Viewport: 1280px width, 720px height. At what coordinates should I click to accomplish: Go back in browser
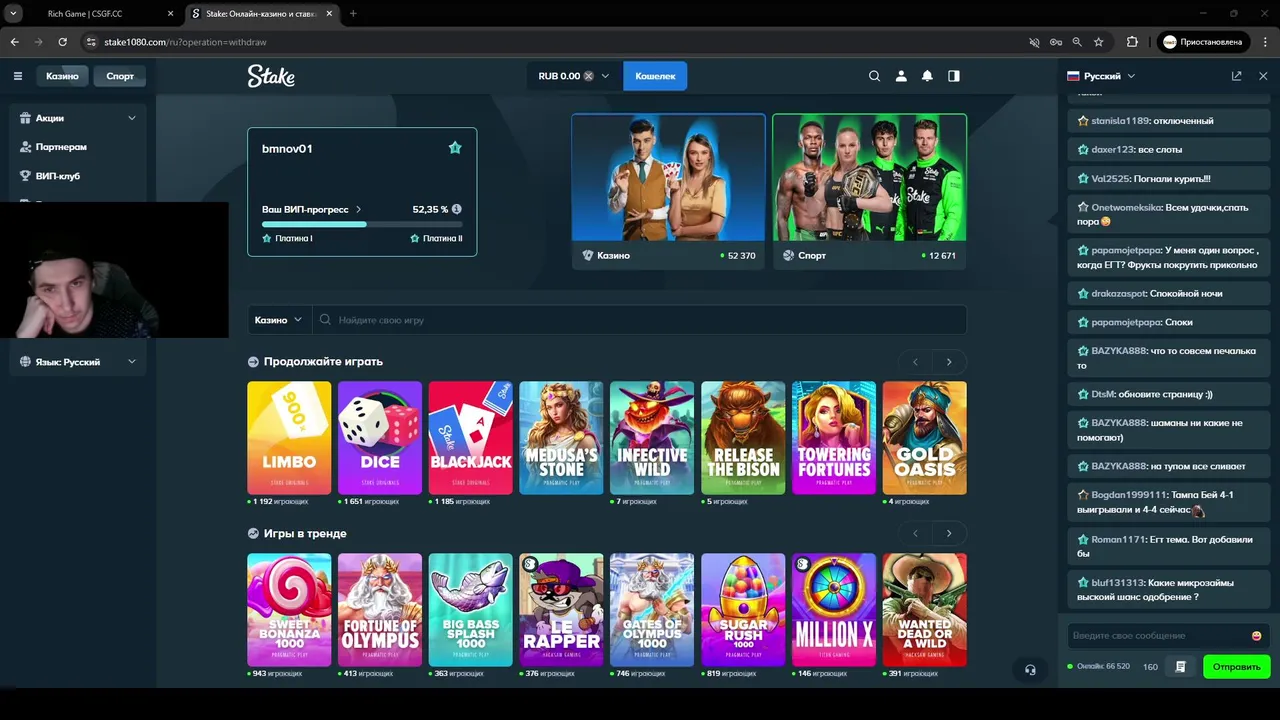(14, 42)
